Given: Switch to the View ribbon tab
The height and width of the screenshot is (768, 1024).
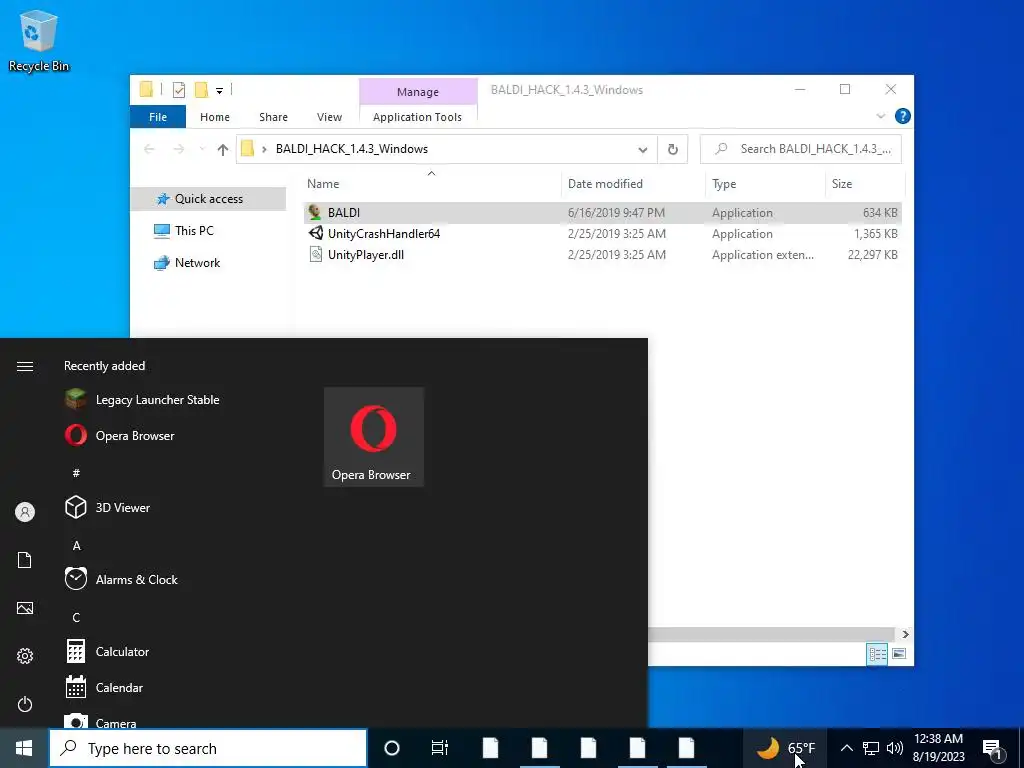Looking at the screenshot, I should pyautogui.click(x=329, y=117).
